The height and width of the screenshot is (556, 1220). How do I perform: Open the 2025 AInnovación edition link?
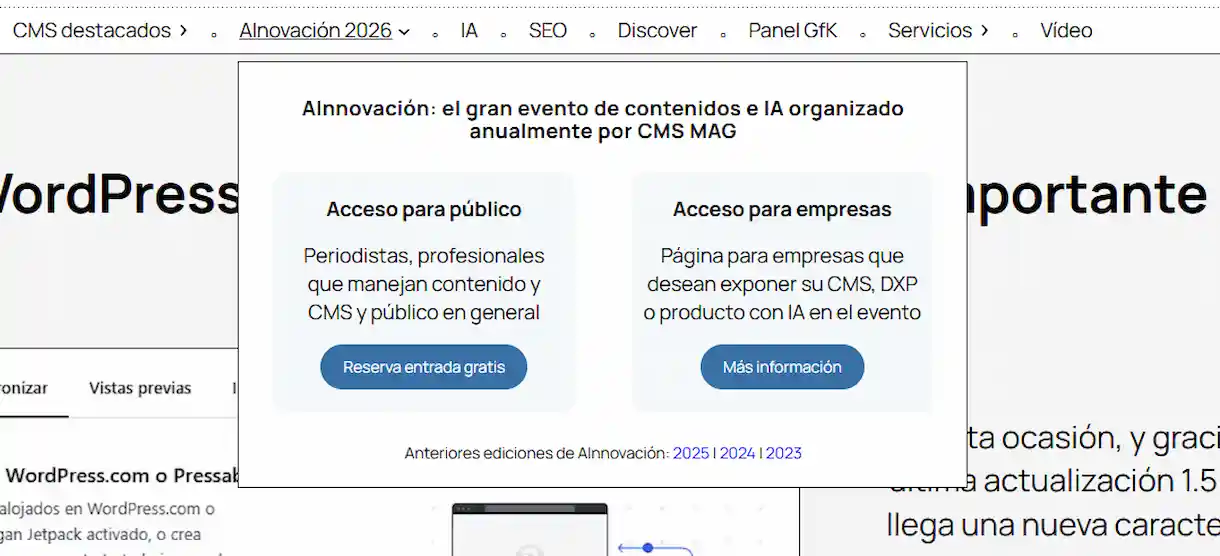pyautogui.click(x=691, y=453)
